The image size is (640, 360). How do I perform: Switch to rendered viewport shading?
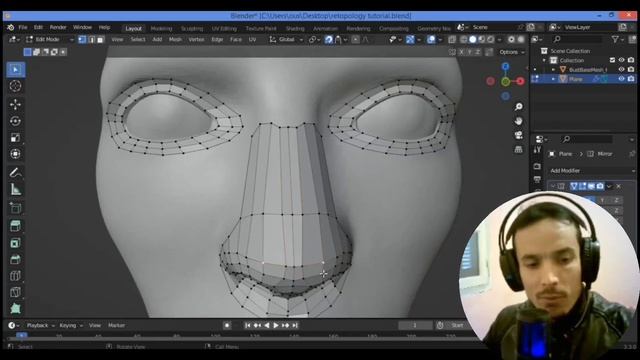491,40
